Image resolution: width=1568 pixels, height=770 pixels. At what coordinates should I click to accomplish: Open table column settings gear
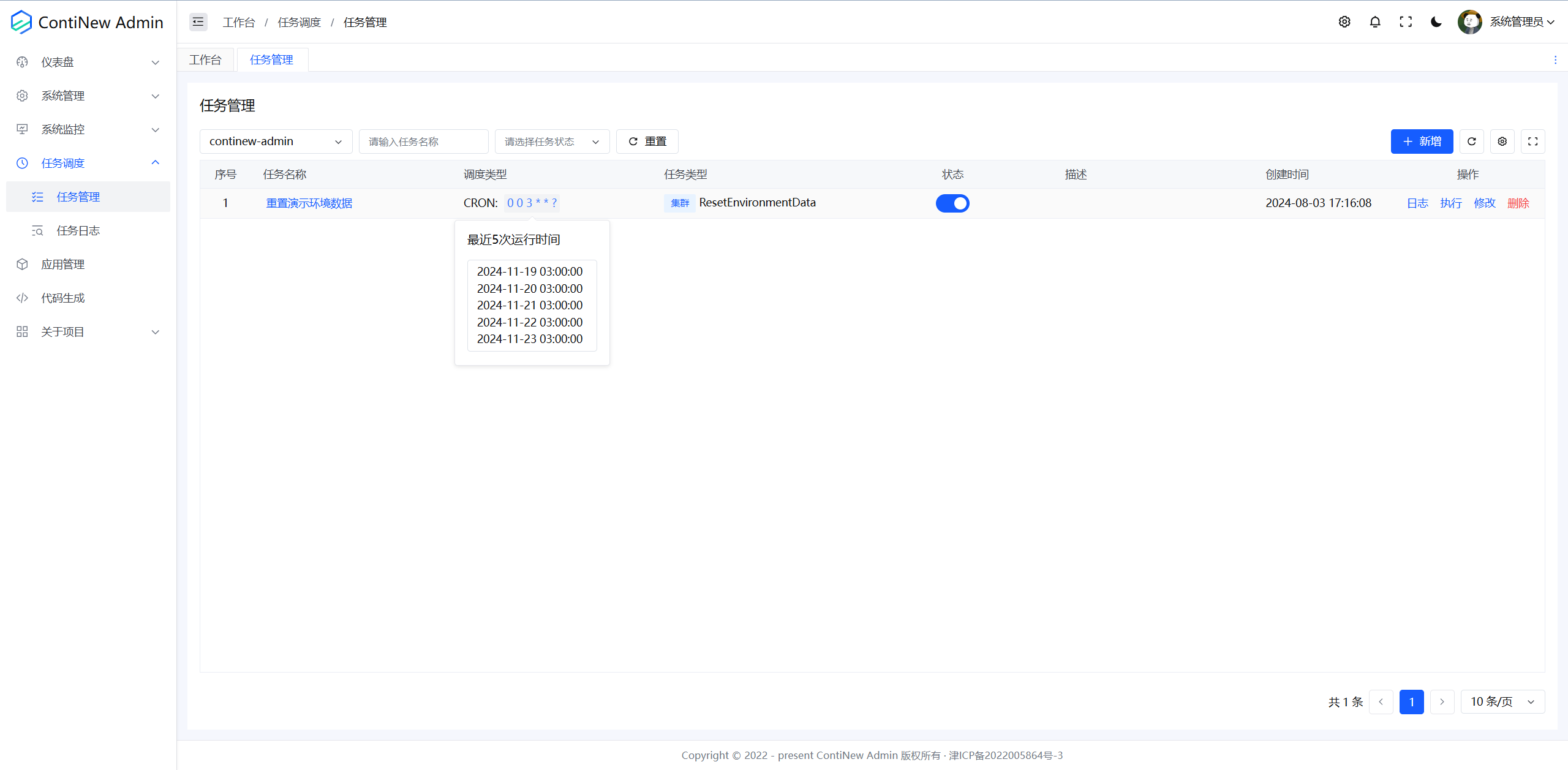pyautogui.click(x=1502, y=142)
